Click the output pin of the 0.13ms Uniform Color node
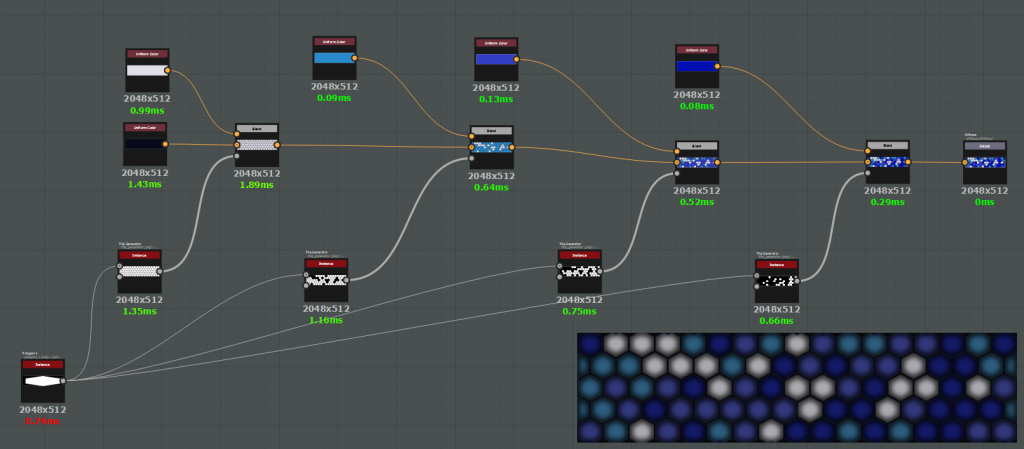Image resolution: width=1024 pixels, height=449 pixels. 516,60
